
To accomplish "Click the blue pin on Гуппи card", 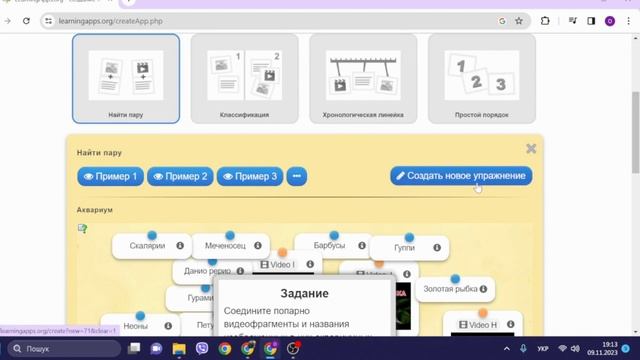I will click(409, 237).
